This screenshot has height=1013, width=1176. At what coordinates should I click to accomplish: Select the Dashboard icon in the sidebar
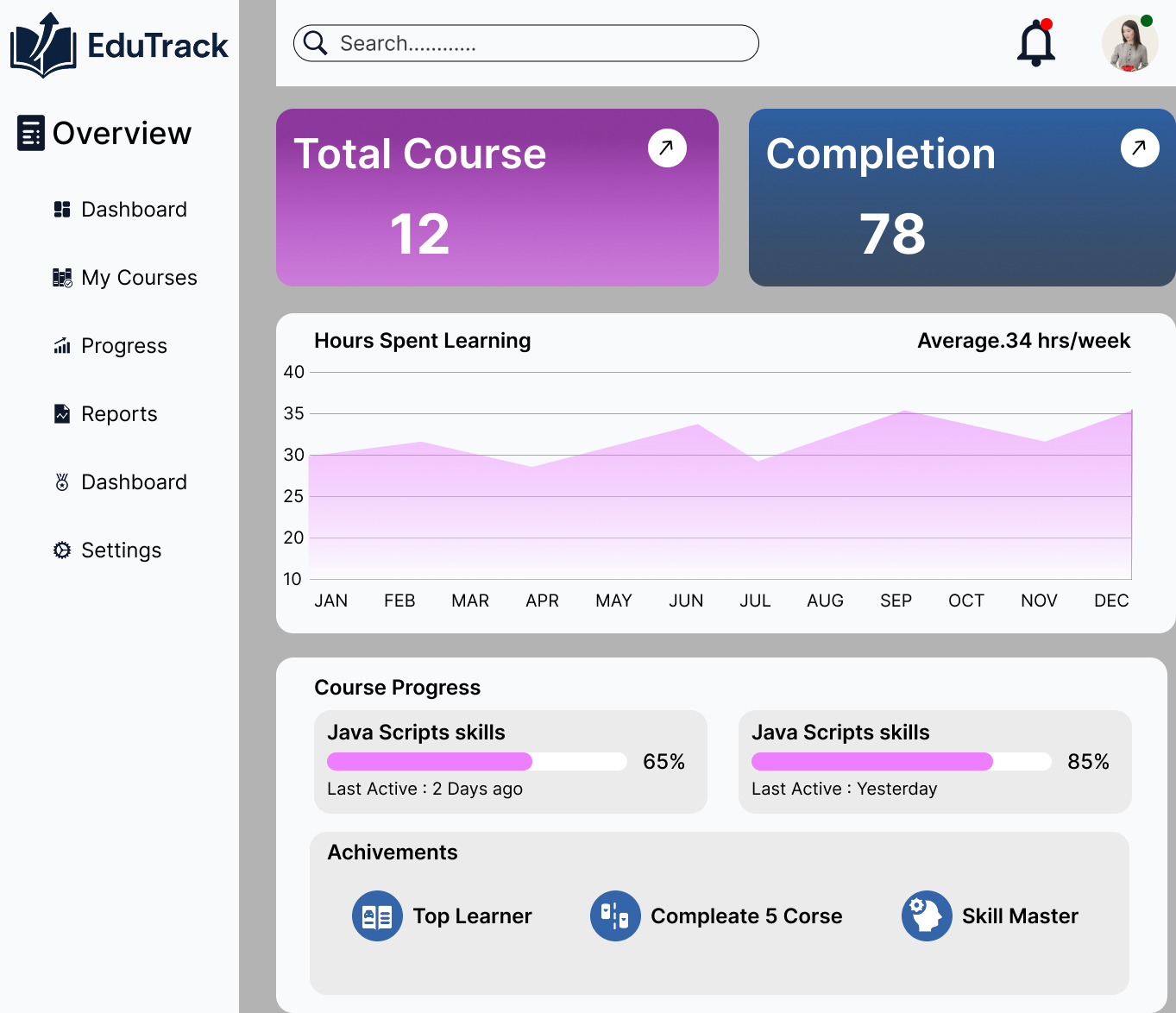click(61, 209)
